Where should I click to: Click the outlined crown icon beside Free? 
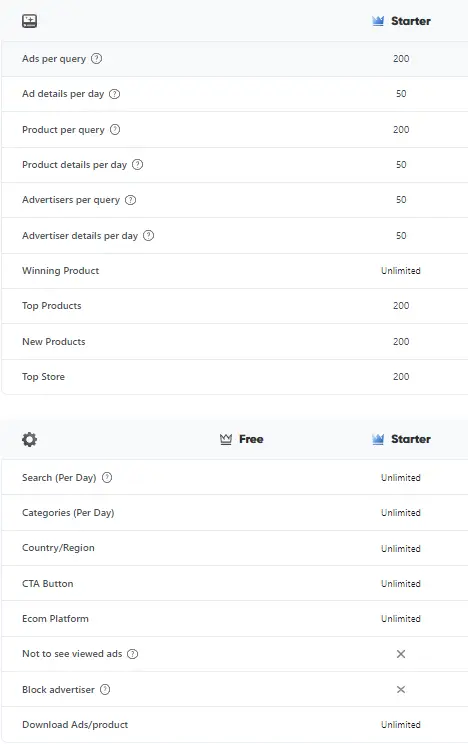tap(226, 439)
